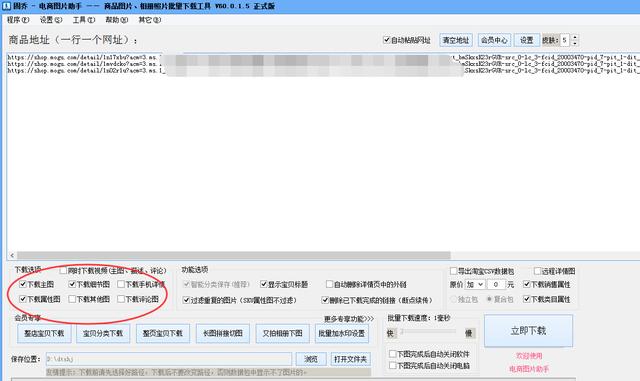Click 宝贝分类下载 button
The image size is (640, 381).
click(103, 334)
